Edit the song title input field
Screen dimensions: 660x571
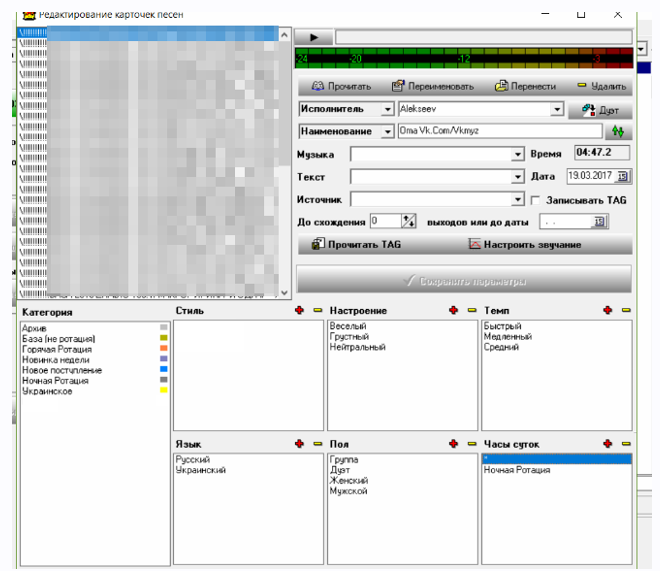(x=500, y=131)
